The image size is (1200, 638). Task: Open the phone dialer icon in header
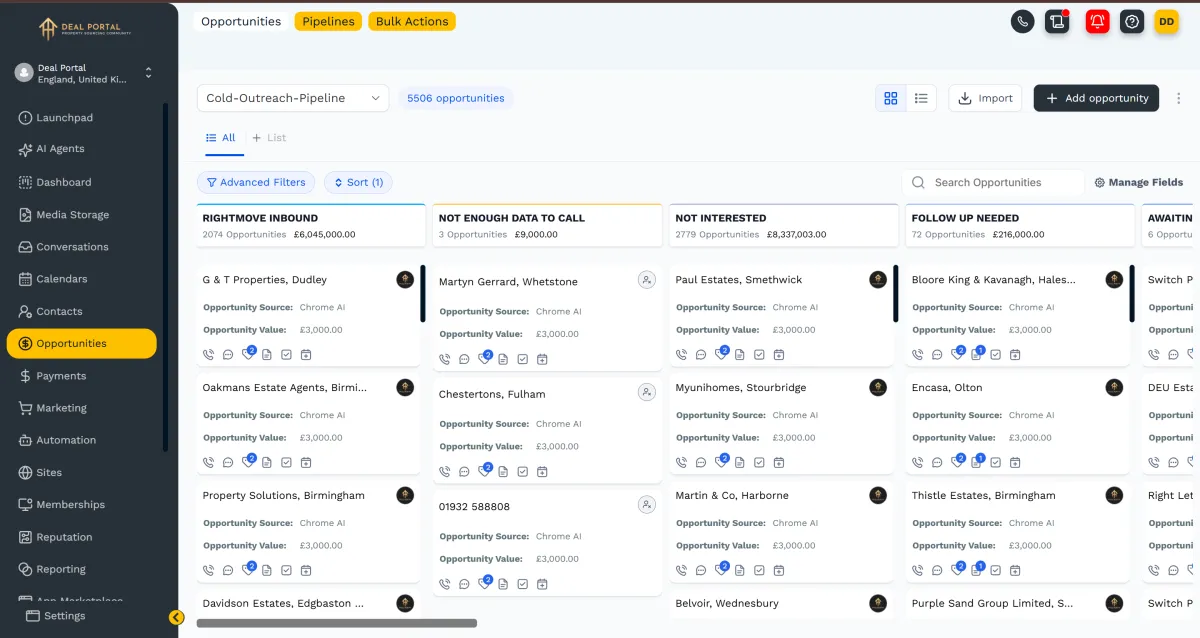1022,21
